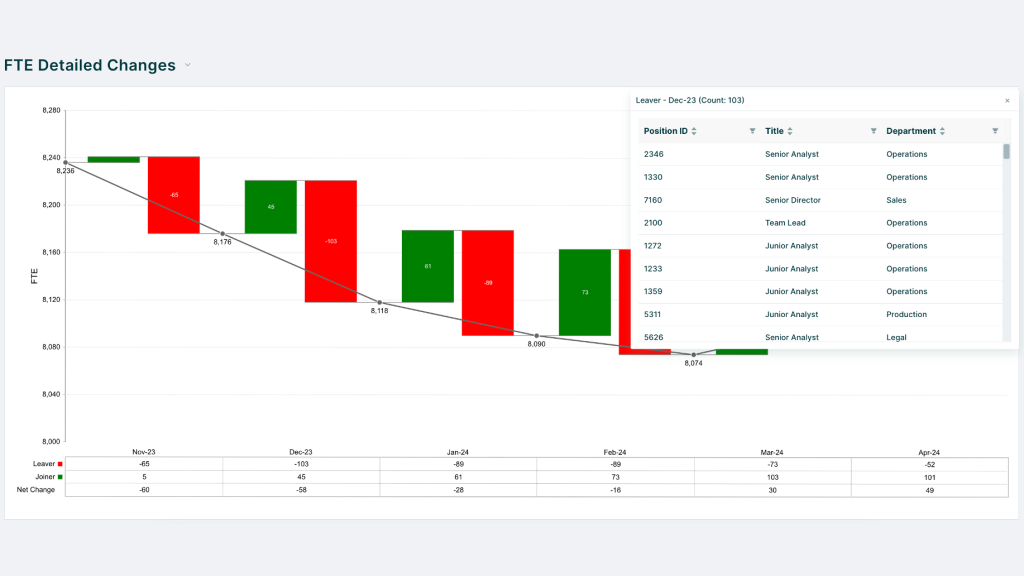Open the FTE Detailed Changes title dropdown
This screenshot has width=1024, height=576.
187,65
